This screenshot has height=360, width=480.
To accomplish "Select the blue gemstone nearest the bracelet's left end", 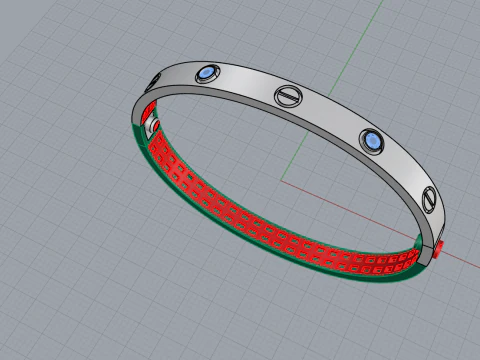I will (207, 72).
